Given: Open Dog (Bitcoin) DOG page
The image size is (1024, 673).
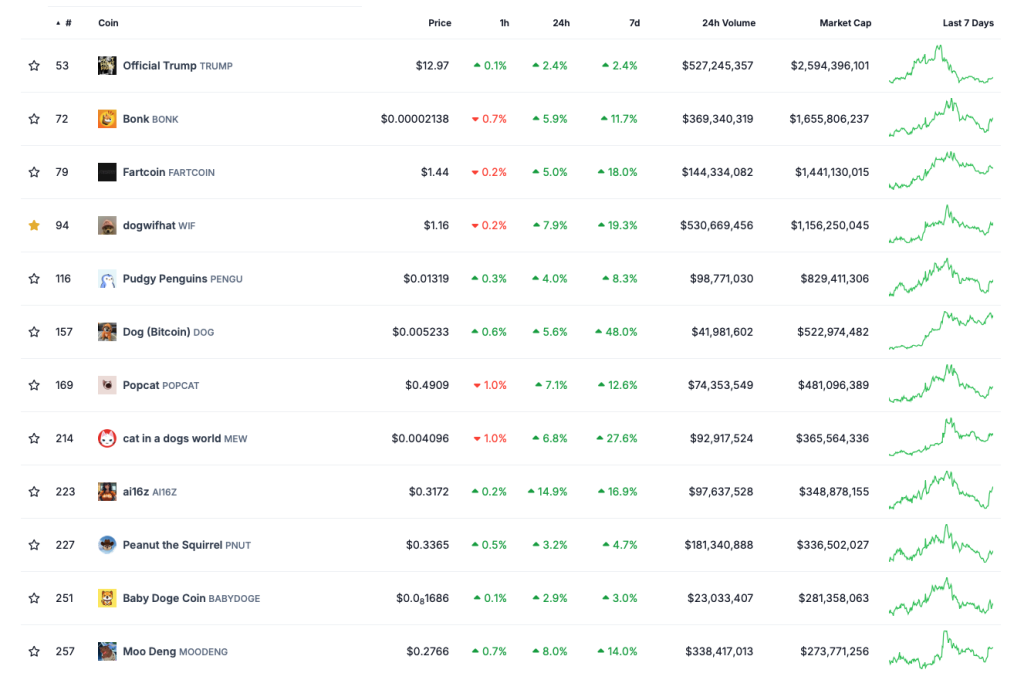Looking at the screenshot, I should coord(168,332).
